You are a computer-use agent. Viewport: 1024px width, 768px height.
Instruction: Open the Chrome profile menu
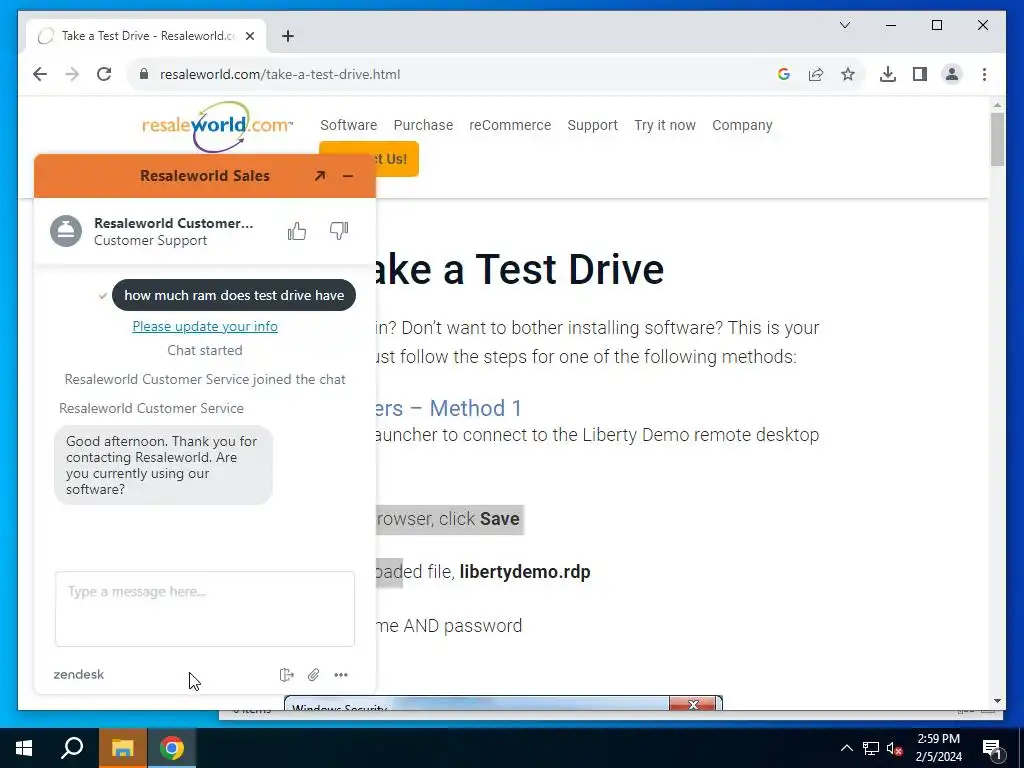pos(952,74)
